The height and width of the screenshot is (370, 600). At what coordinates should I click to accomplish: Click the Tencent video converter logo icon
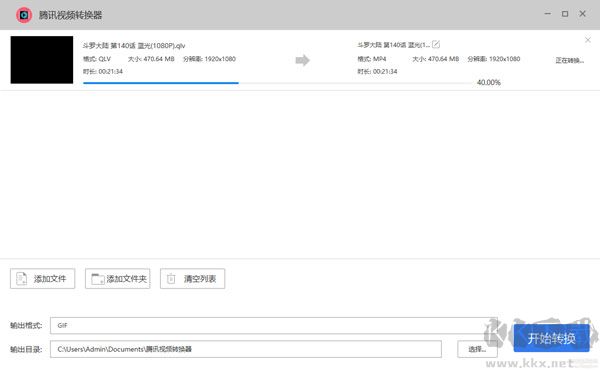24,15
